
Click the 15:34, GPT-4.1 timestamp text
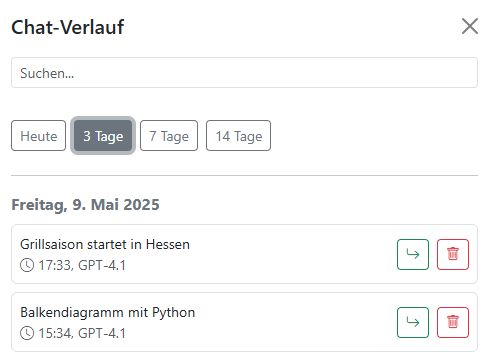tap(82, 333)
